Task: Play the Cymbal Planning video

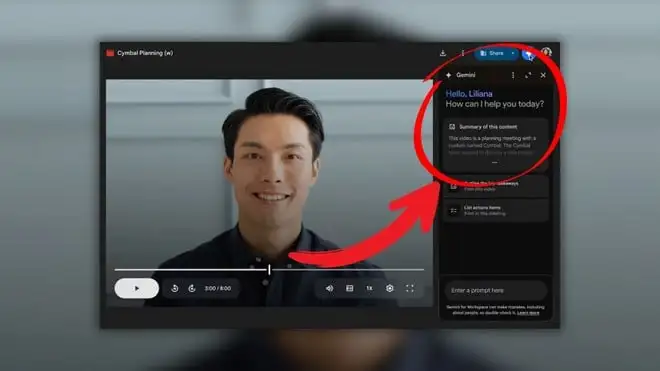Action: point(136,288)
